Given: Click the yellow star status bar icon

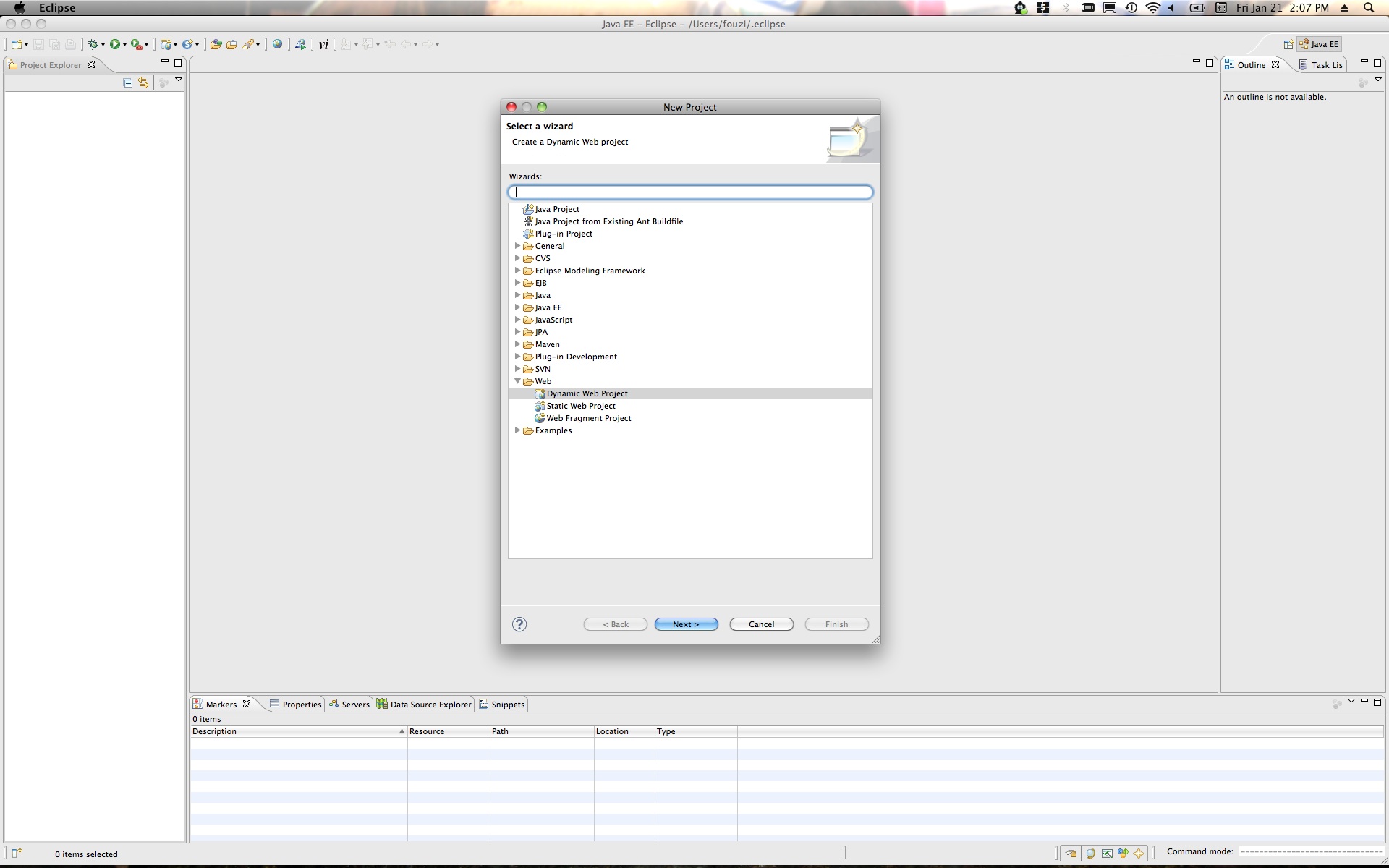Looking at the screenshot, I should [1139, 854].
